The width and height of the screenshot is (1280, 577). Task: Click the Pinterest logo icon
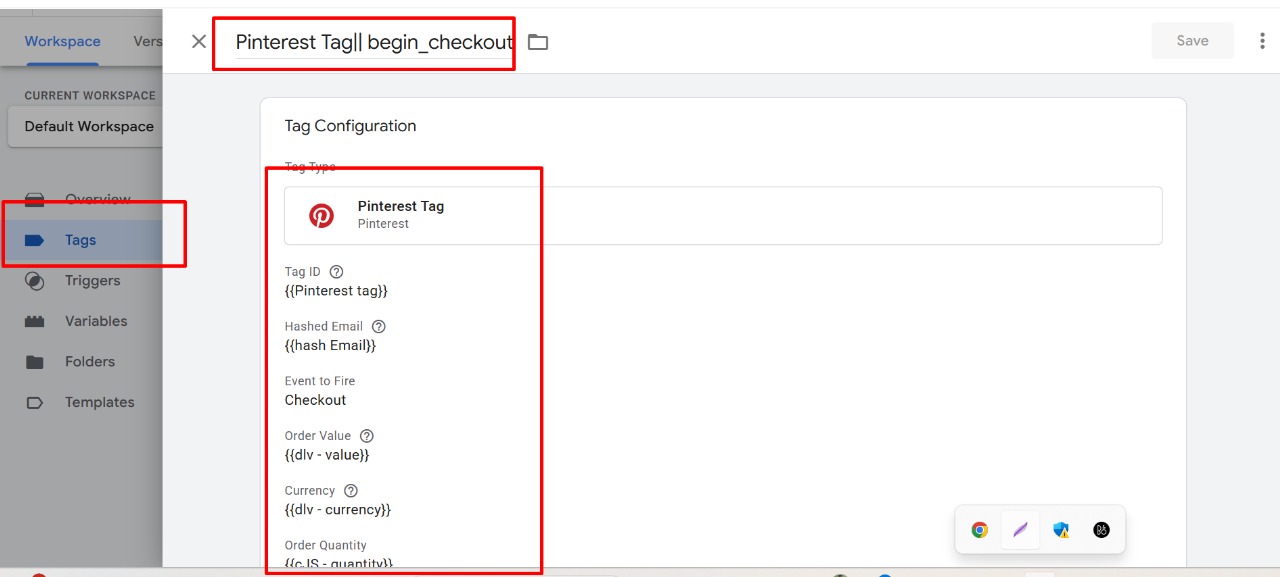[321, 215]
